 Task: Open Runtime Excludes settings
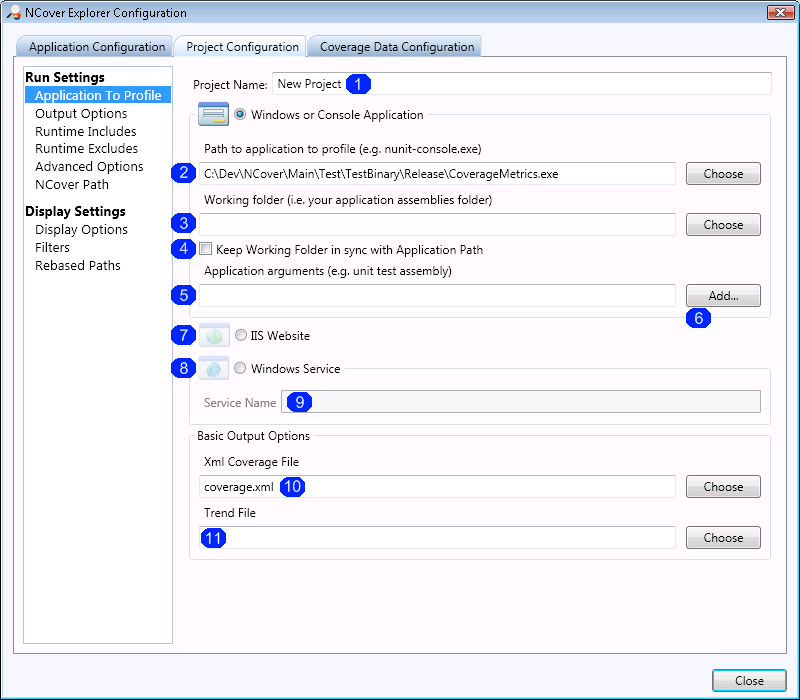(86, 148)
